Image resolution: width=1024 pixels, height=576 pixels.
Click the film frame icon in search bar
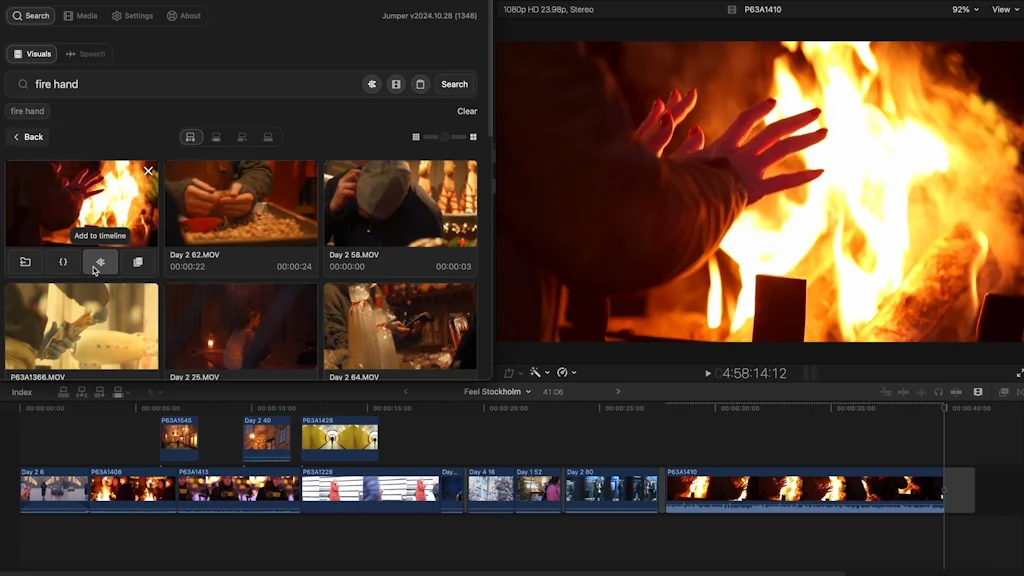[396, 85]
